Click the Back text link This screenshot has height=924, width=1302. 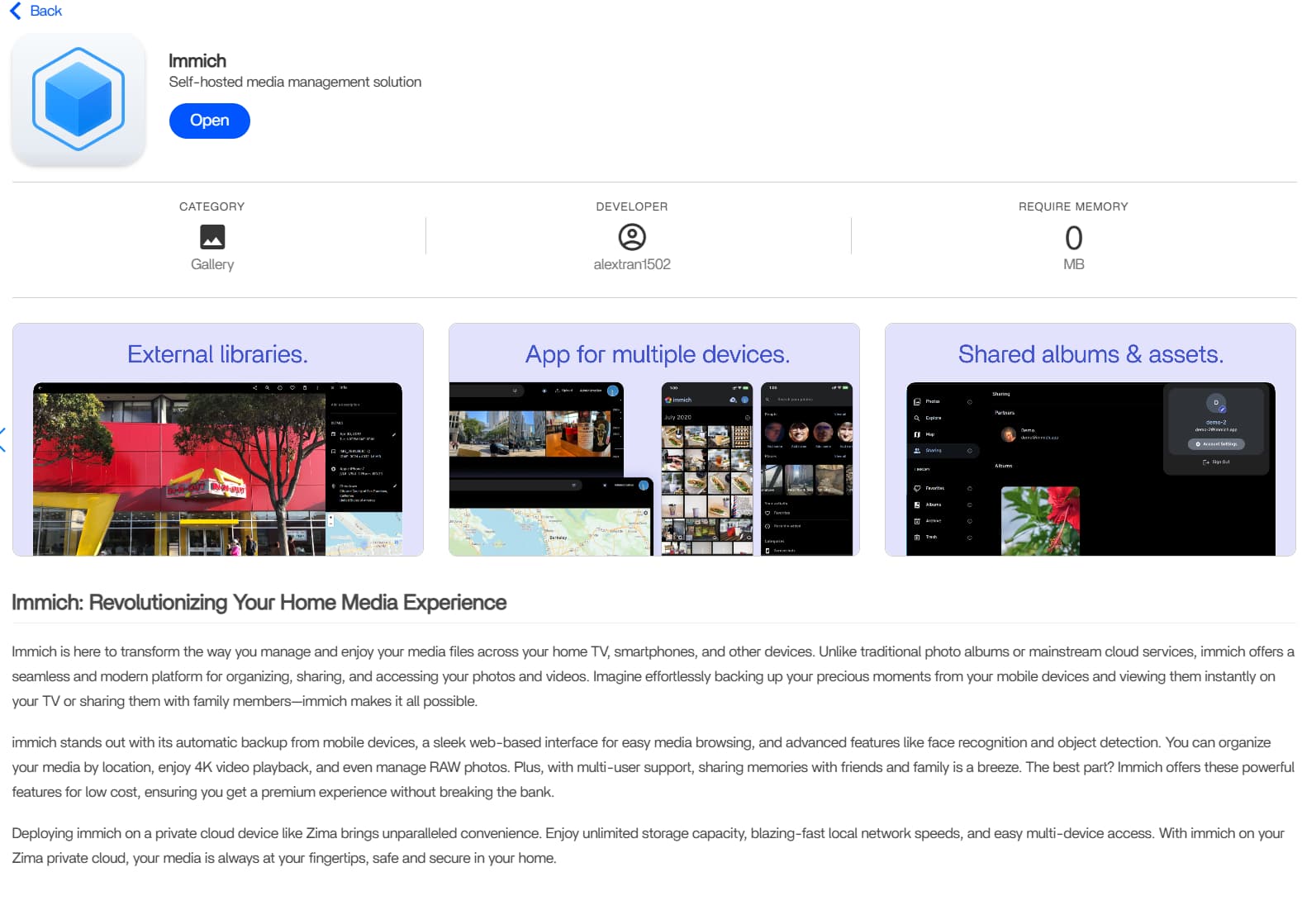(x=45, y=11)
